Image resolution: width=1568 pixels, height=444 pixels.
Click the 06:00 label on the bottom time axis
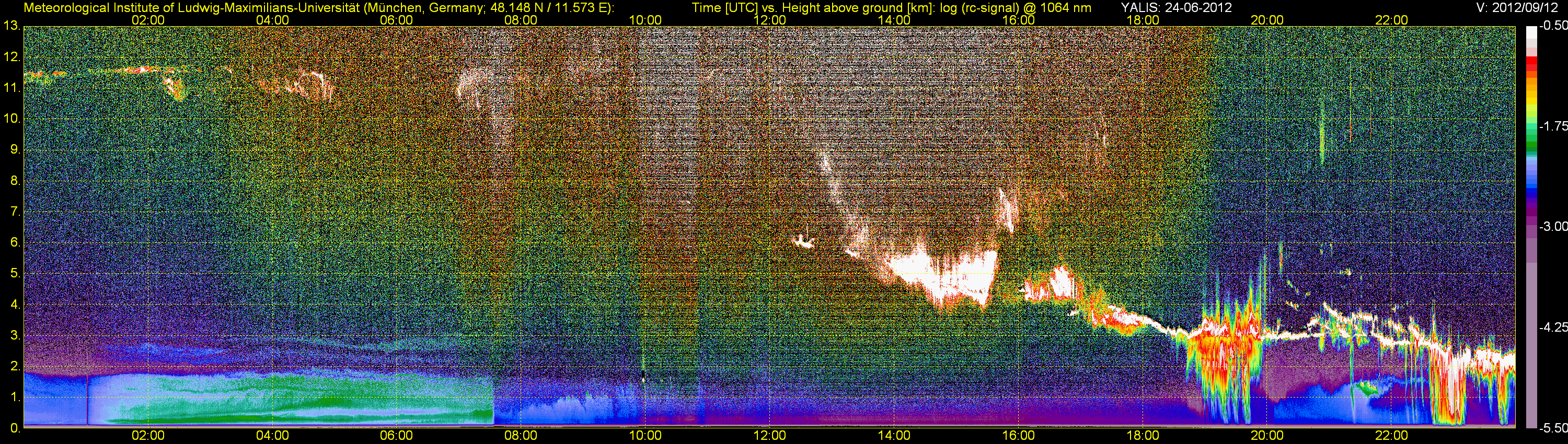click(x=396, y=436)
